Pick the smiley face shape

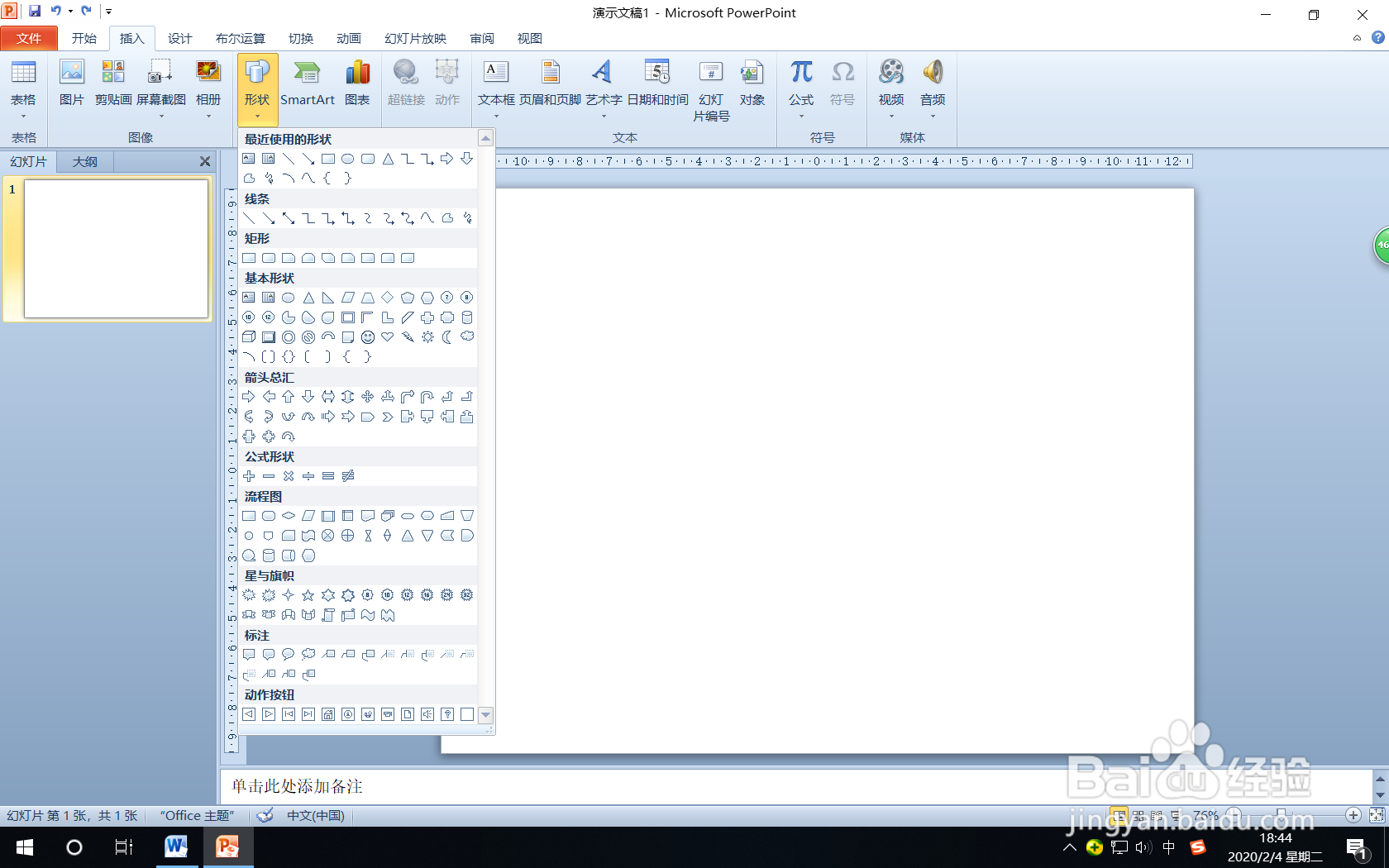368,337
